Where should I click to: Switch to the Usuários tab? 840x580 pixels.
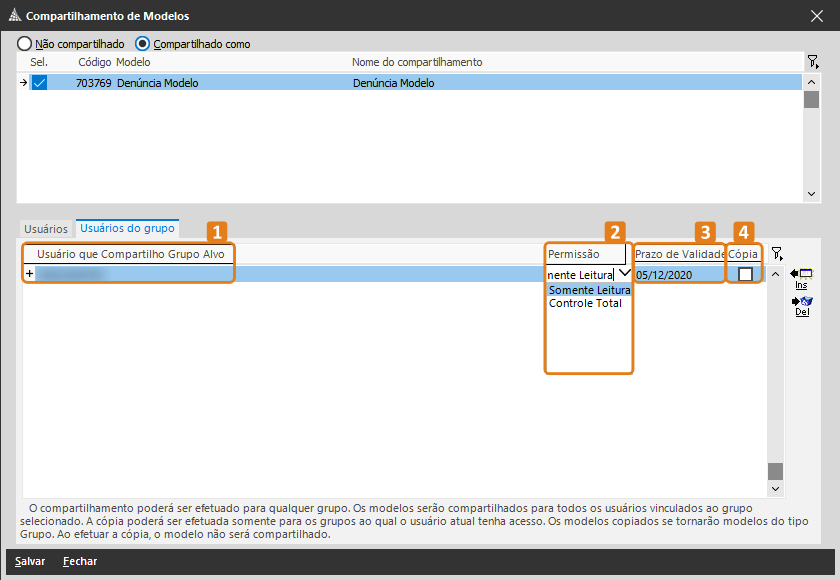(46, 229)
